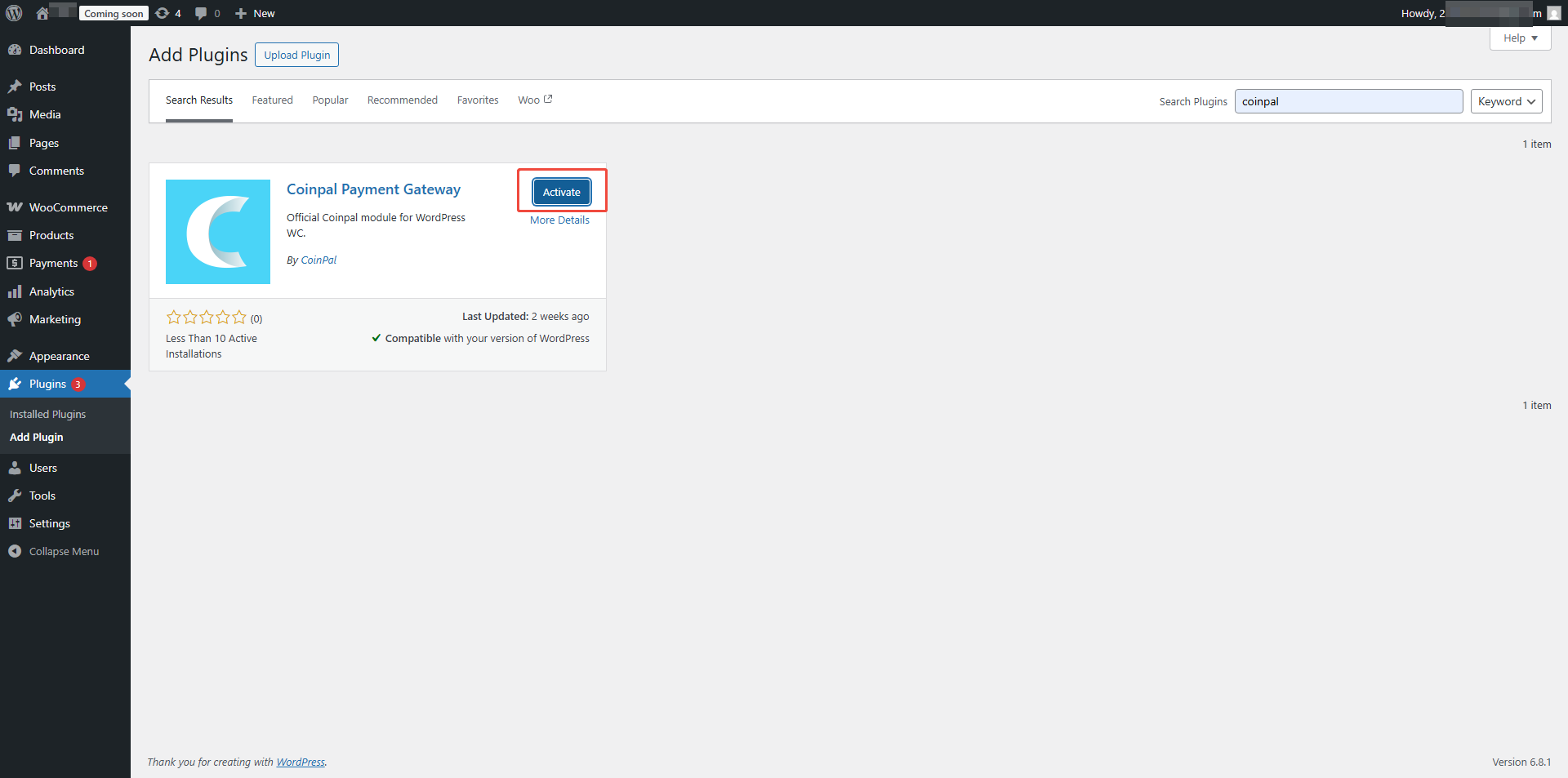Click the Tools wrench icon

[15, 496]
